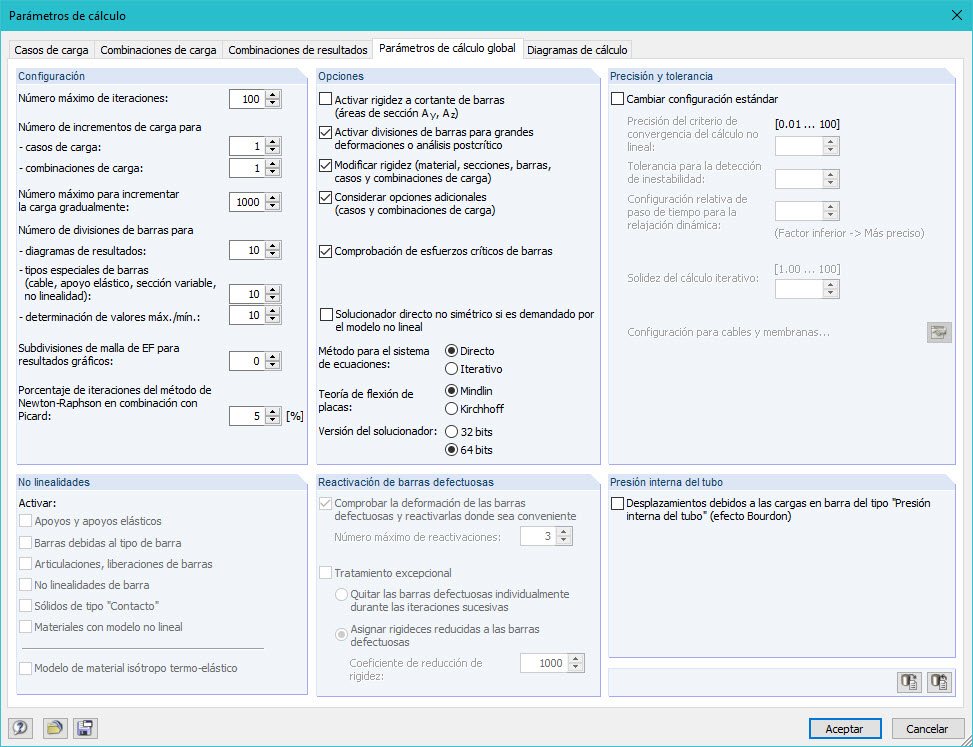Open the help icon at bottom left
The image size is (973, 747).
(20, 728)
